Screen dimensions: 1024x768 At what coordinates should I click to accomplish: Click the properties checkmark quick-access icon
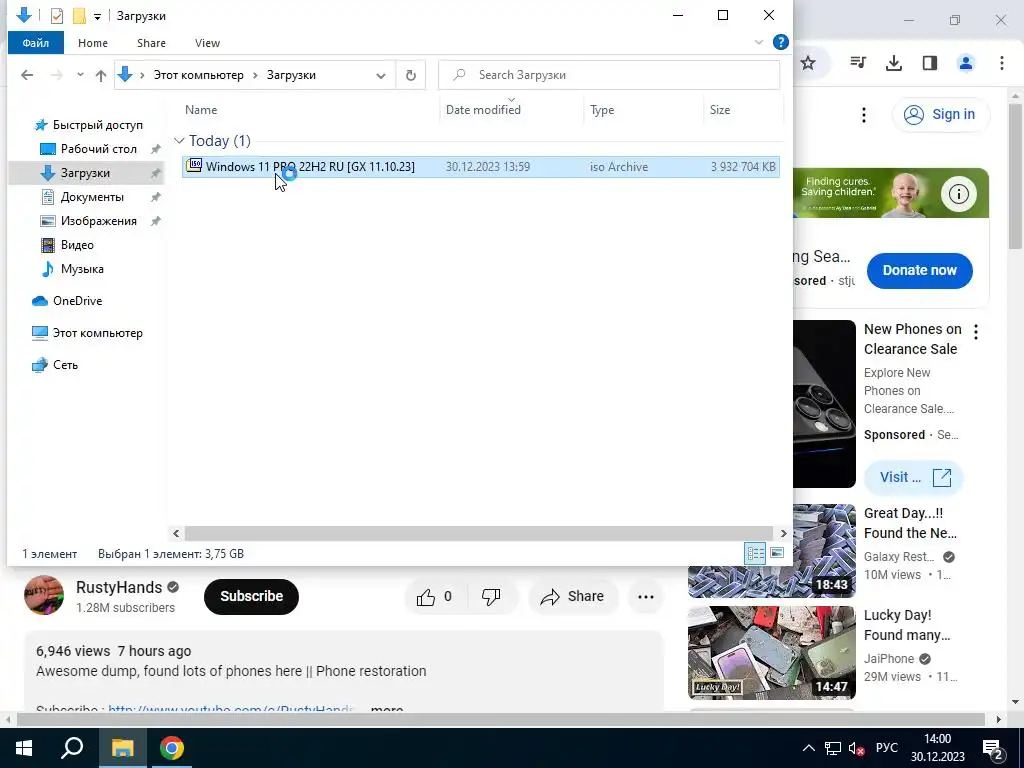(x=57, y=16)
